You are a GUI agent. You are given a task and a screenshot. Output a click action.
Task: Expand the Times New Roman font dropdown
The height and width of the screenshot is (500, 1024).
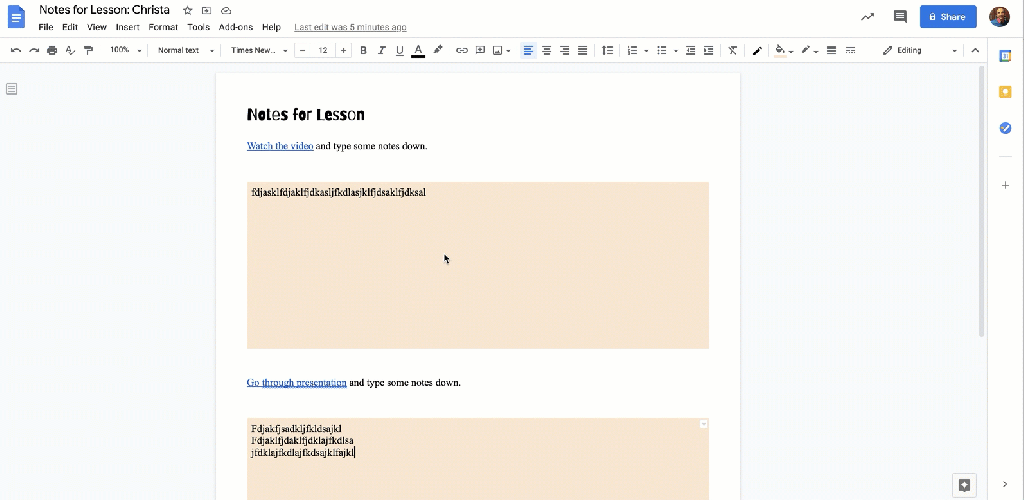[x=258, y=50]
